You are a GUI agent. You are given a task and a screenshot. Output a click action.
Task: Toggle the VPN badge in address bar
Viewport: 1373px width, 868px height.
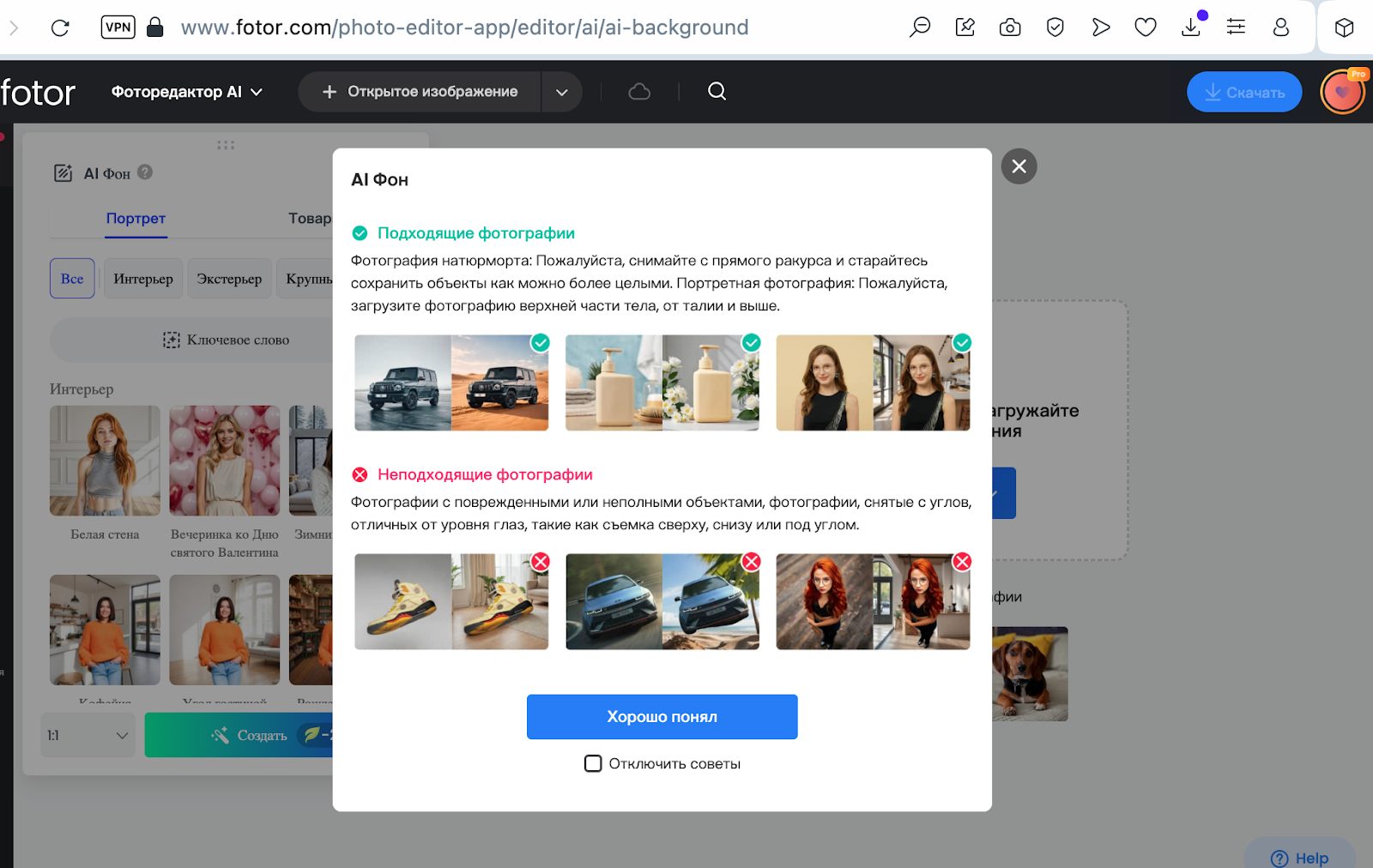click(x=118, y=27)
